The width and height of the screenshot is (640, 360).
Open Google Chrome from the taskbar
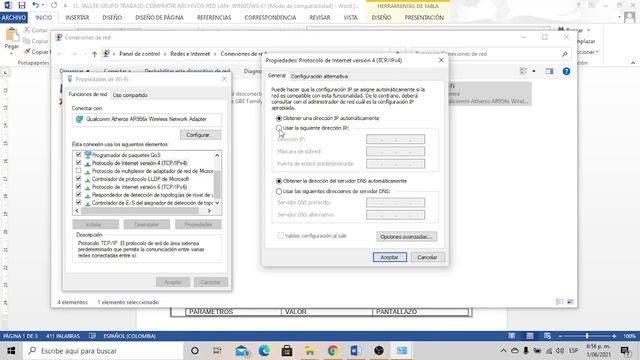tap(333, 351)
